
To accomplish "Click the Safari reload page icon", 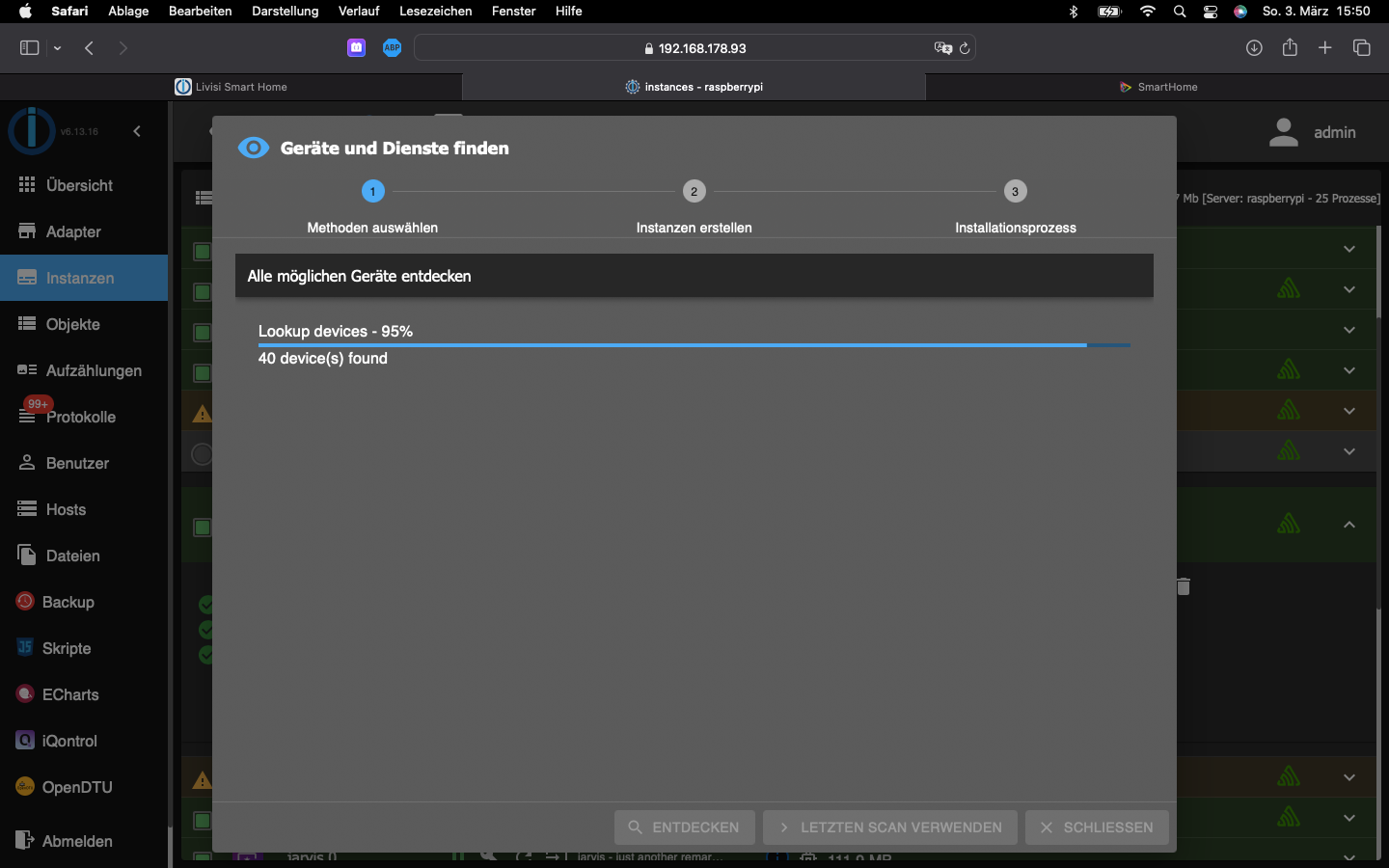I will pos(965,48).
